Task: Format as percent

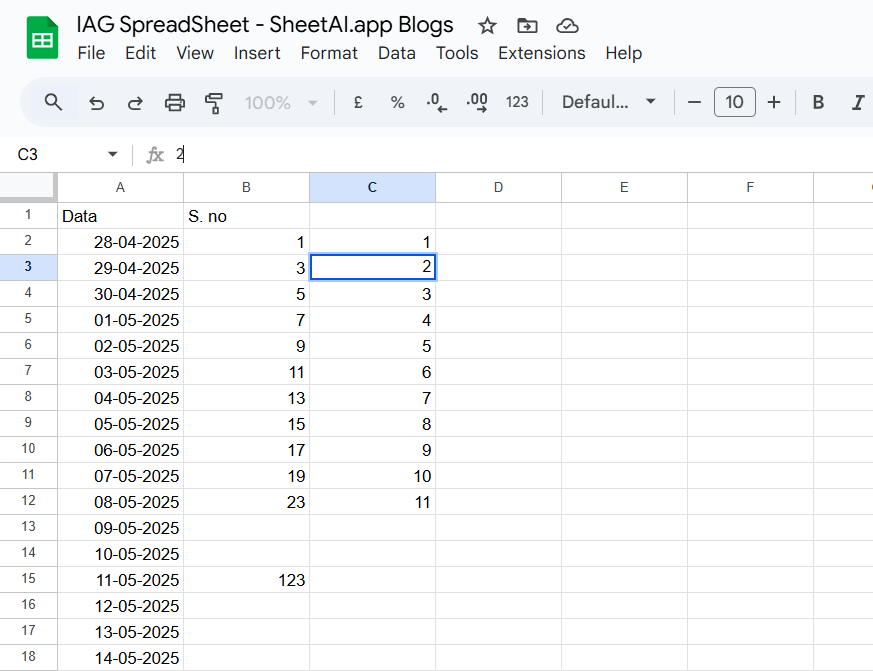Action: [397, 102]
